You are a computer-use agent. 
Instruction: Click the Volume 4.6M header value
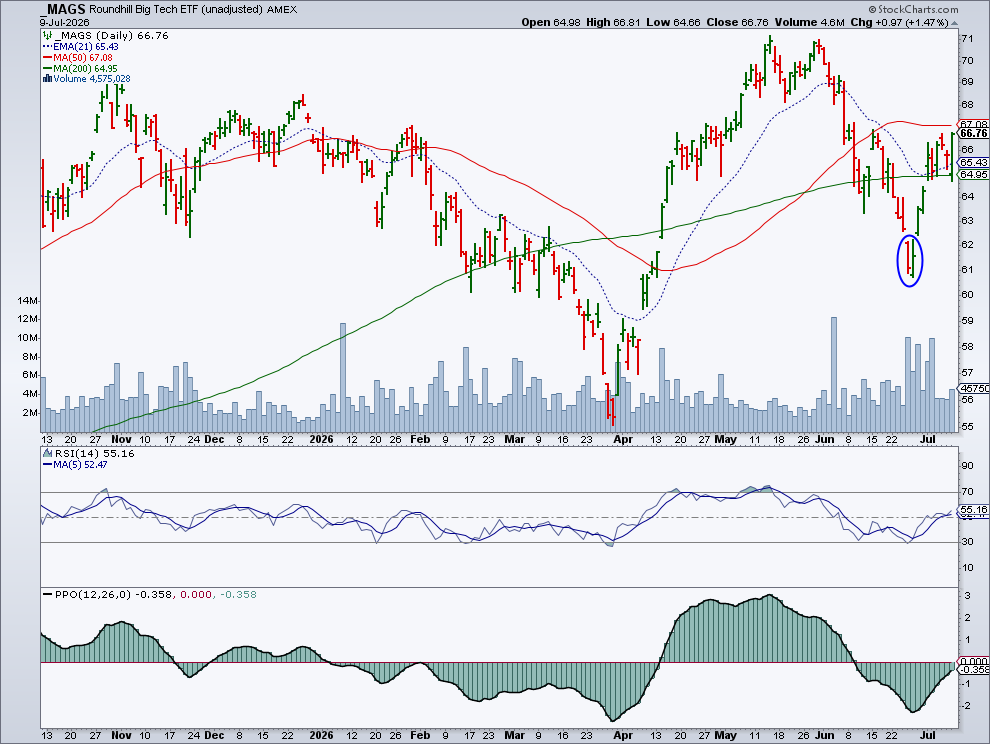point(809,22)
